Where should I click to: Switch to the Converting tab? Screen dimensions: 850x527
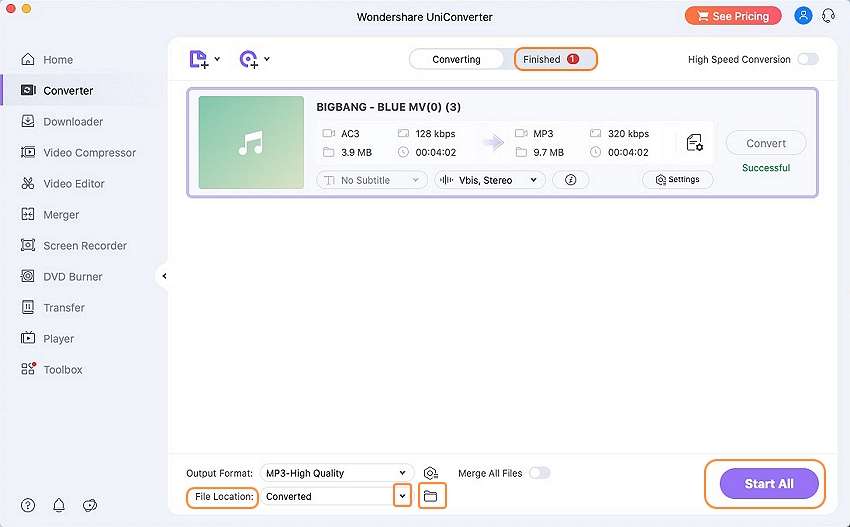click(x=456, y=59)
